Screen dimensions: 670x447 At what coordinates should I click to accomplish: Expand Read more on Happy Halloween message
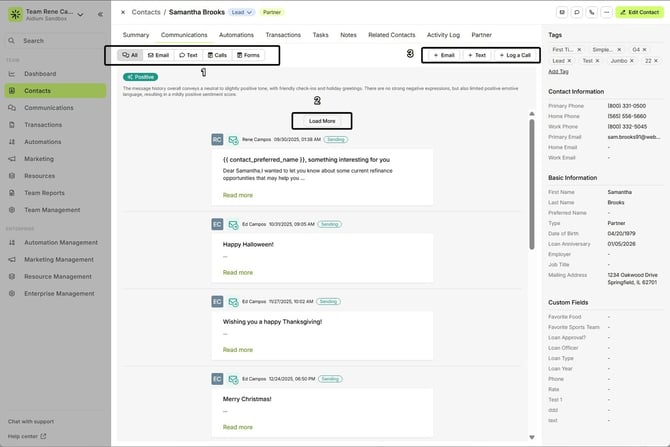[237, 272]
